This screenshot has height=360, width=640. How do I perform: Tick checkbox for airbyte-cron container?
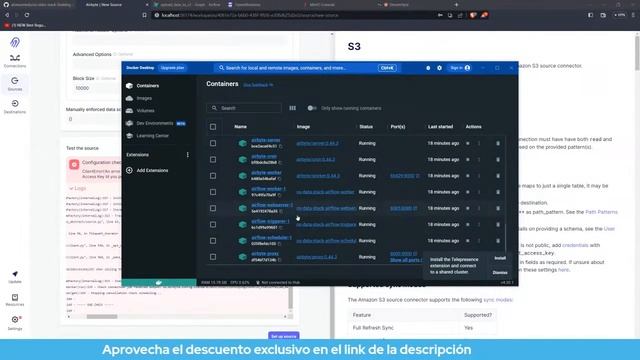tap(213, 160)
